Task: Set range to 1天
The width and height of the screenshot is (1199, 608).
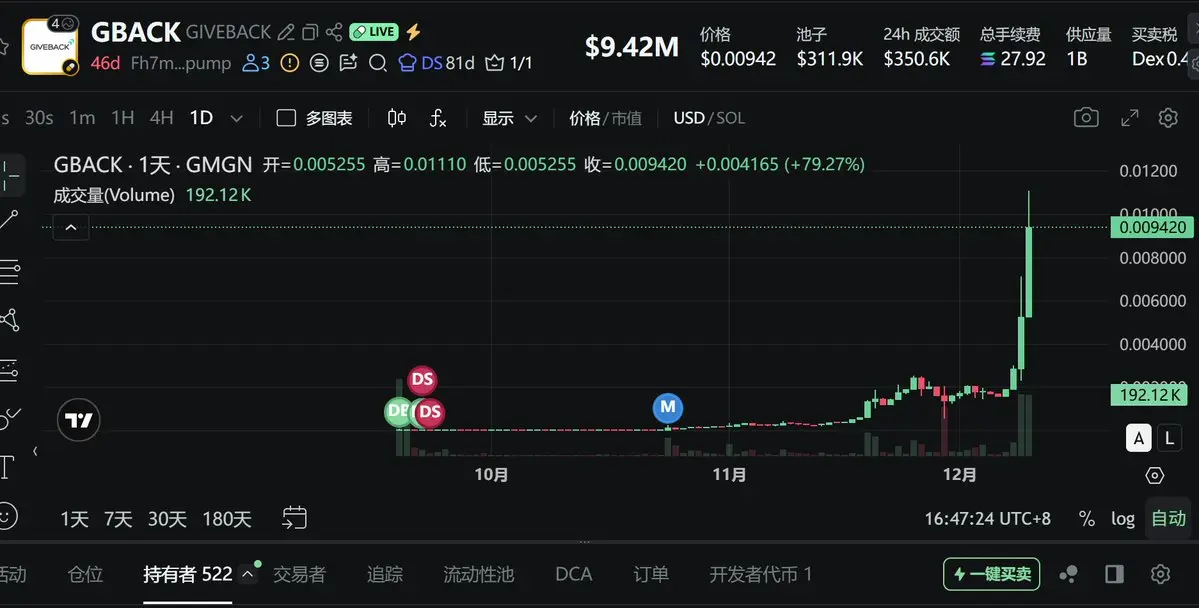Action: coord(74,519)
